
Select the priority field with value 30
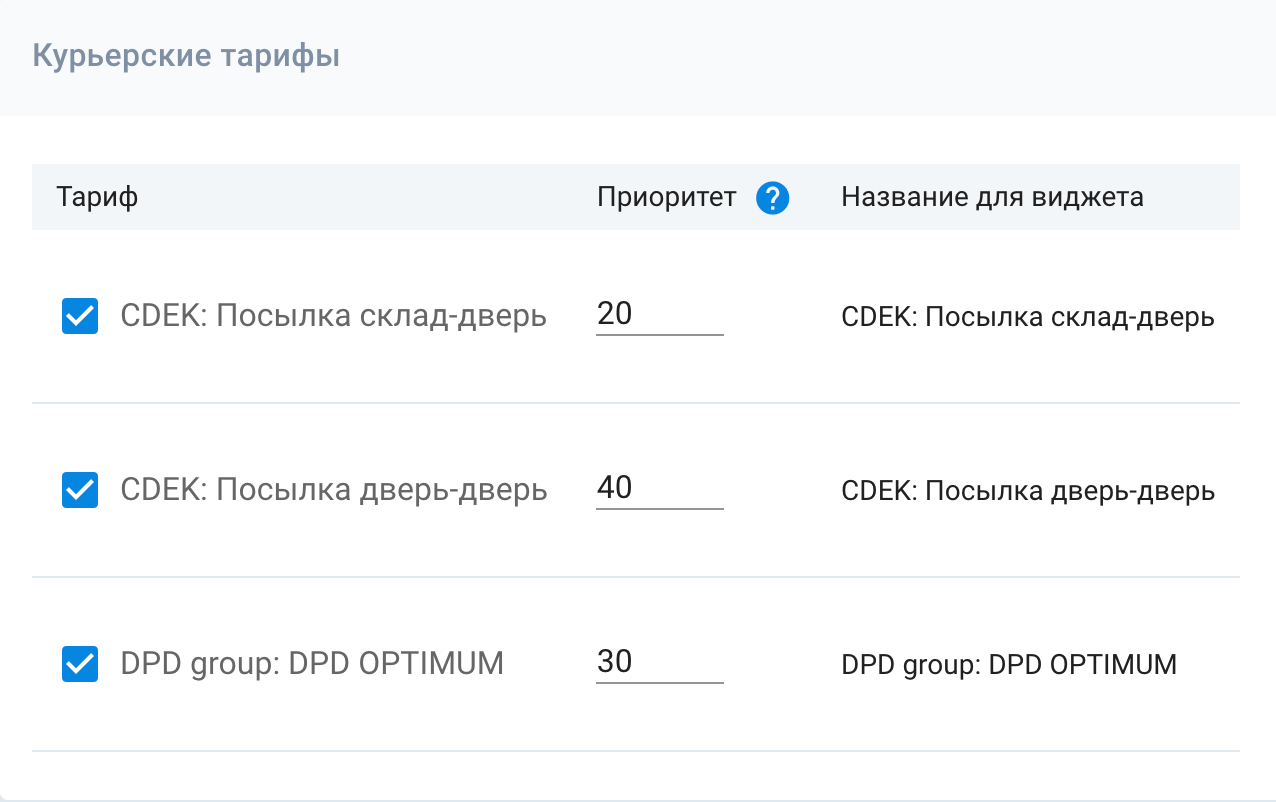[x=659, y=662]
